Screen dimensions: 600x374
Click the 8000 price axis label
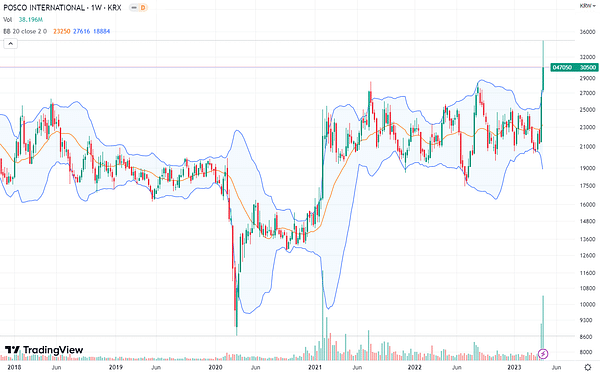(587, 352)
